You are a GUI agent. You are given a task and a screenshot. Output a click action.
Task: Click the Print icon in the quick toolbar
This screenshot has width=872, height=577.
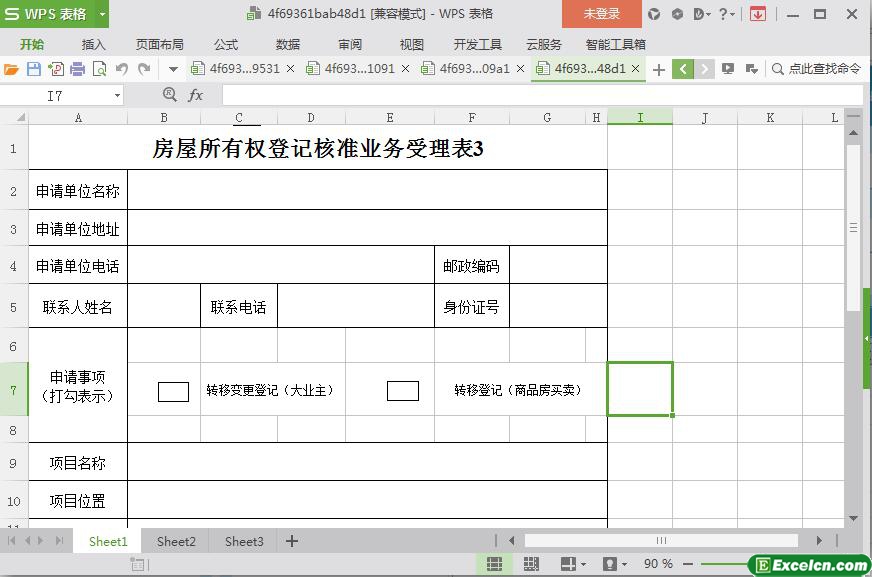point(78,69)
